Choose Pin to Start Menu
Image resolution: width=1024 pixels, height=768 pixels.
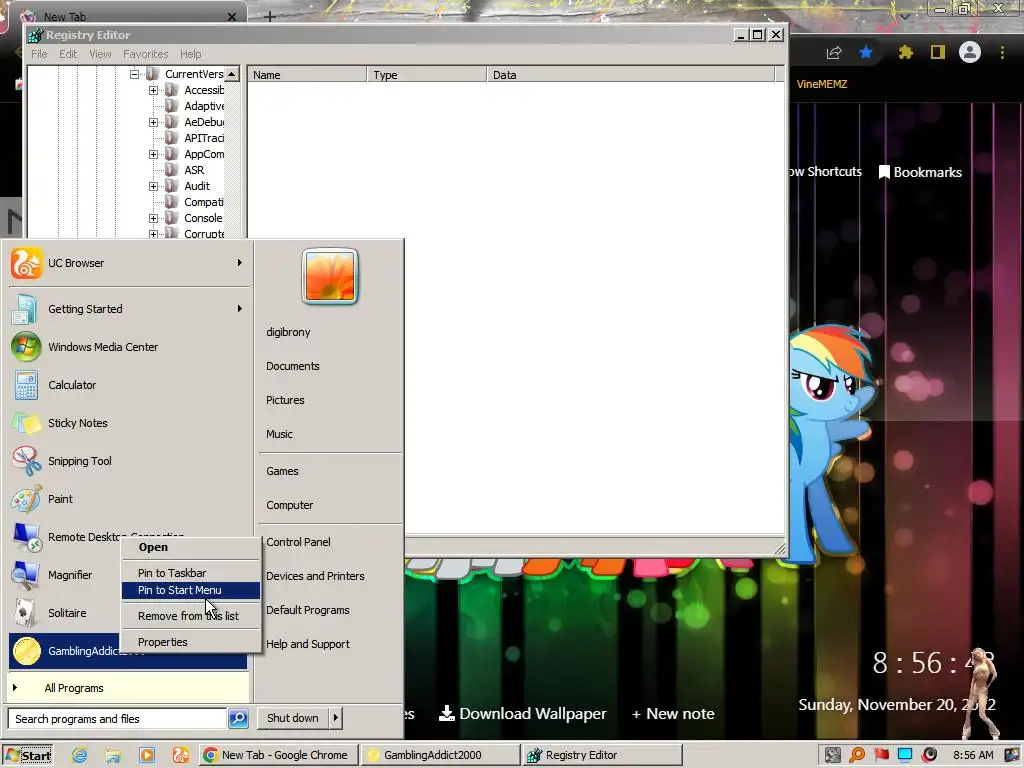pos(191,590)
